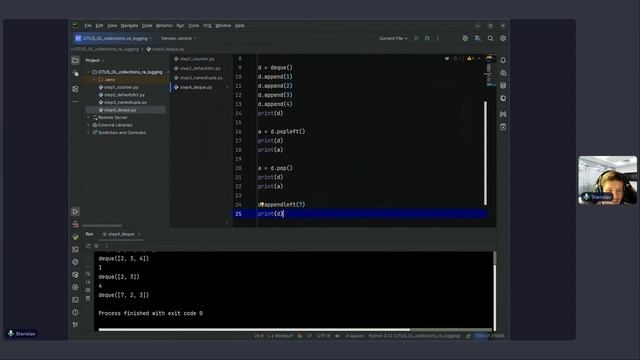Click the round globe icon in toolbar
The width and height of the screenshot is (640, 360).
[465, 38]
